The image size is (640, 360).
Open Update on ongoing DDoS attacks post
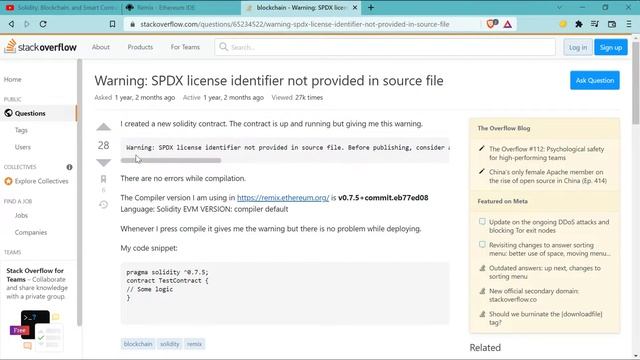pos(549,226)
